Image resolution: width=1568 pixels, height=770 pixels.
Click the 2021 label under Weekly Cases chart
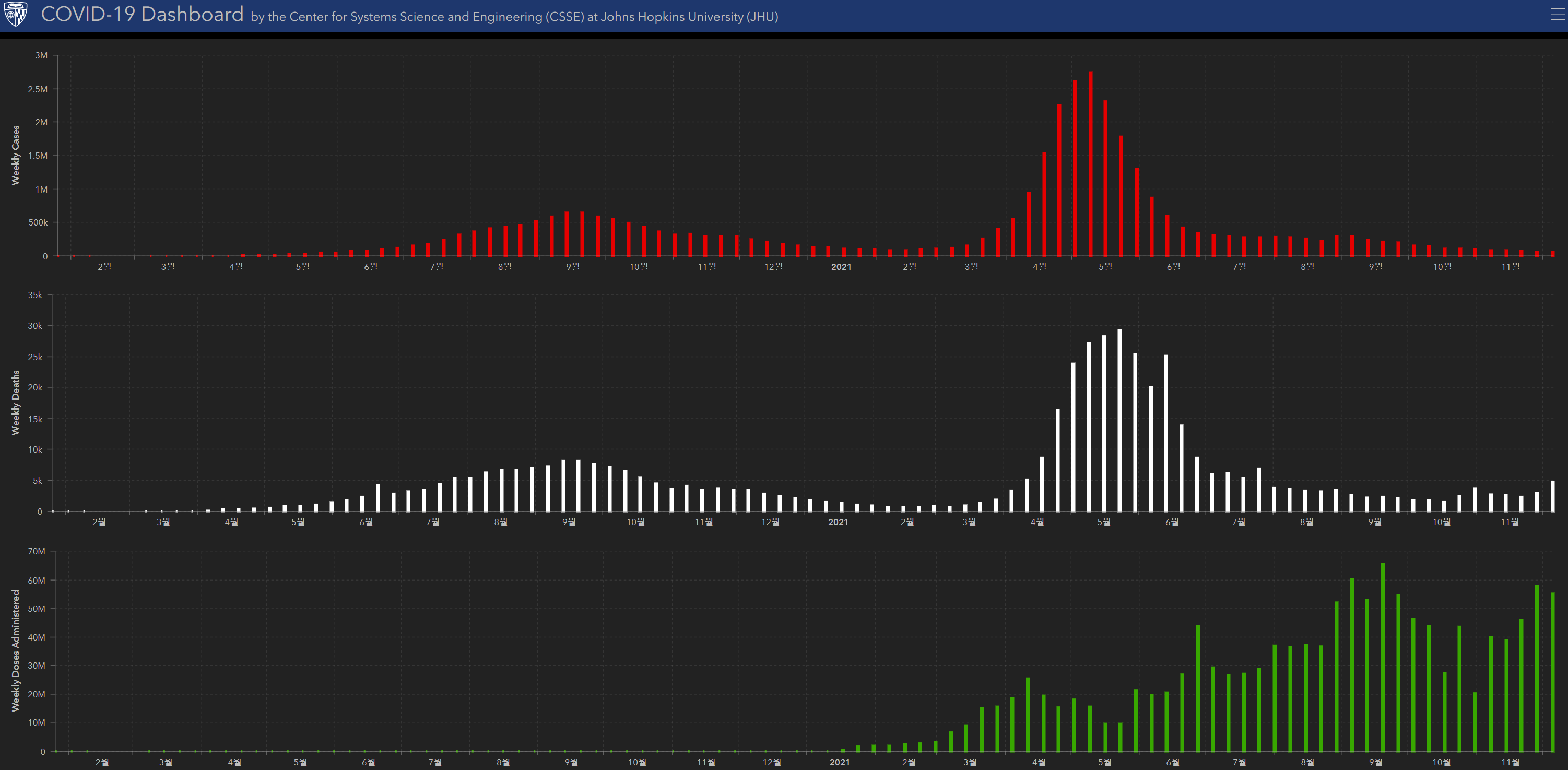[841, 267]
